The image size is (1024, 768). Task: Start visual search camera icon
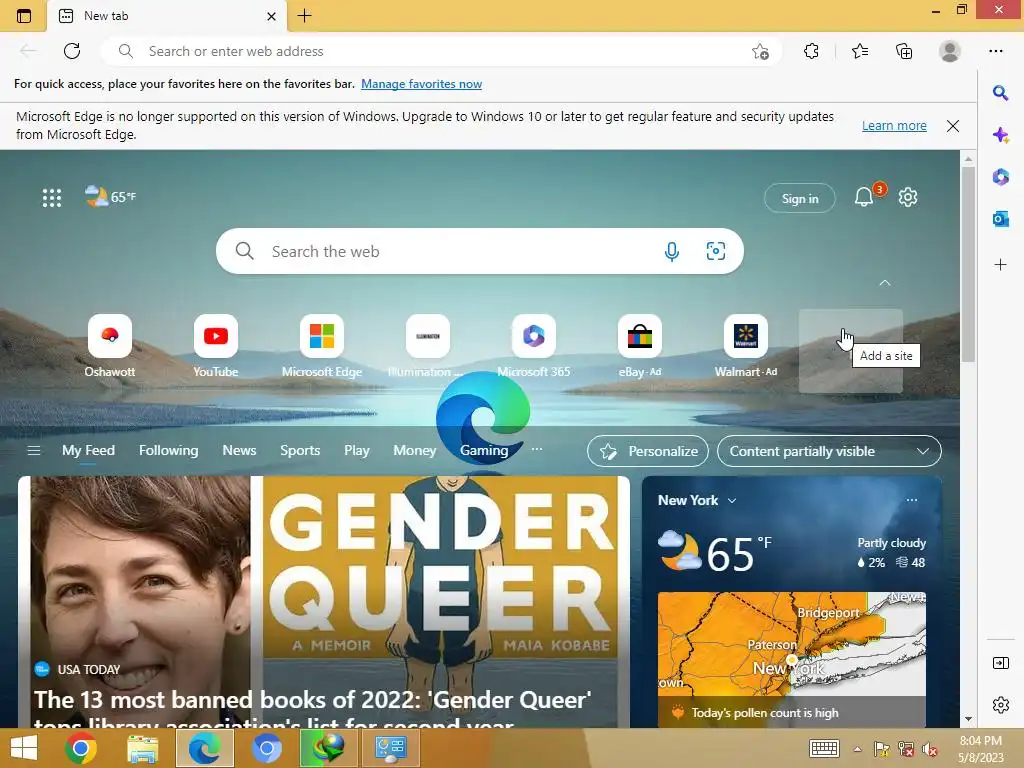[x=716, y=251]
